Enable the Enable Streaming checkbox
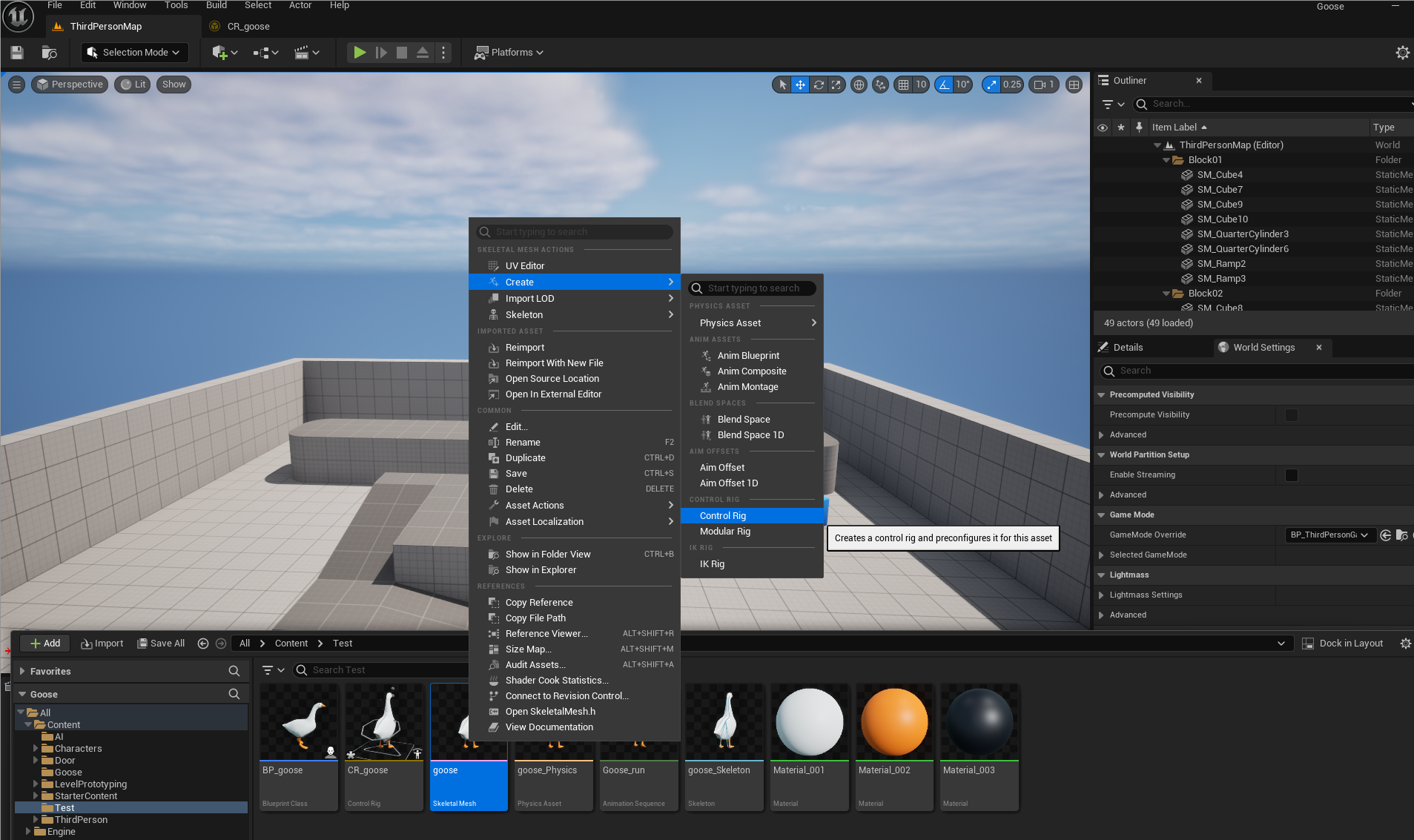The height and width of the screenshot is (840, 1414). click(1292, 475)
